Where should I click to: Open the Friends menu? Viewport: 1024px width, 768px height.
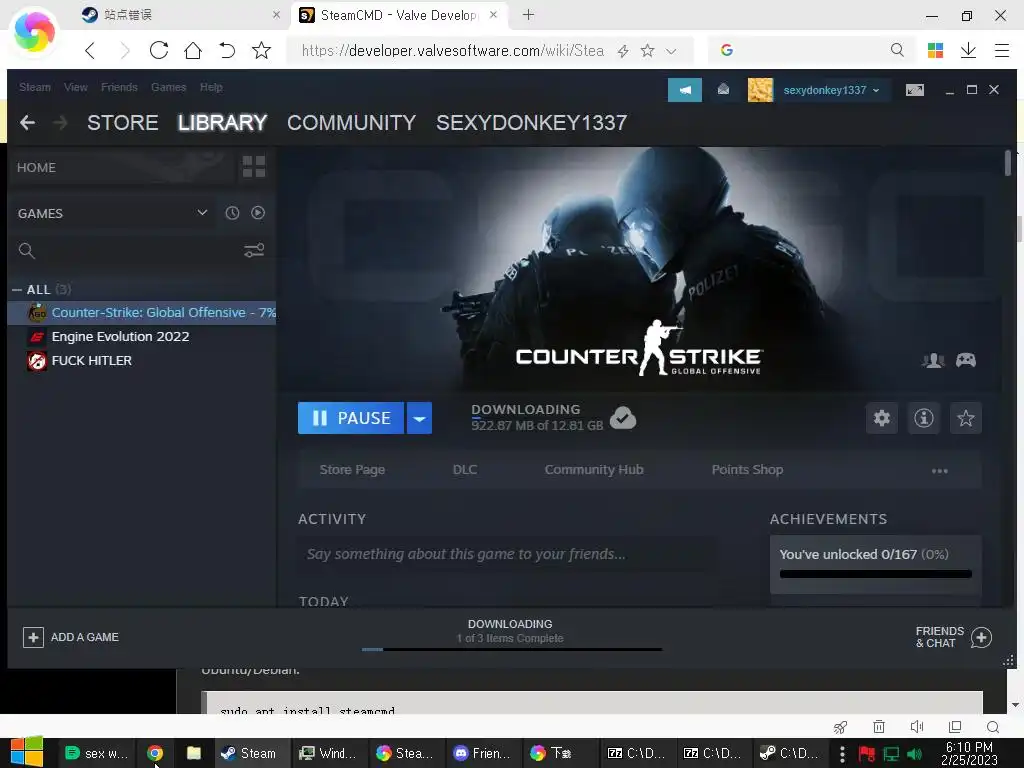tap(119, 87)
